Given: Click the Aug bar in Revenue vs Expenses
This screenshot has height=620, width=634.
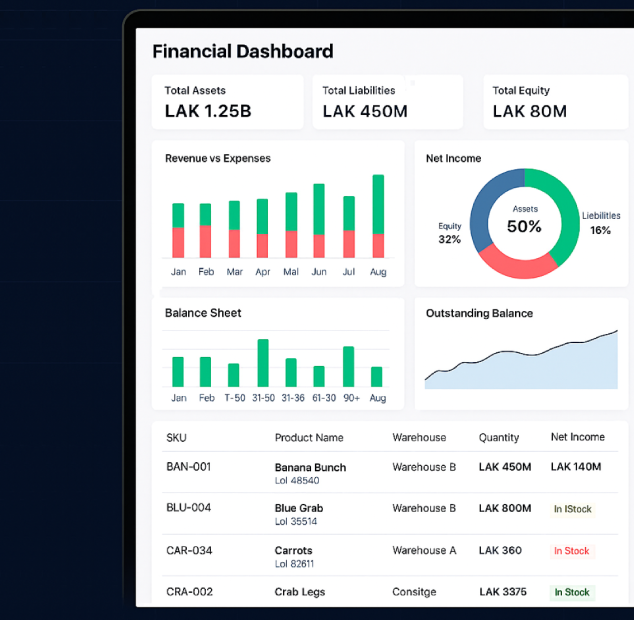Looking at the screenshot, I should click(x=378, y=216).
